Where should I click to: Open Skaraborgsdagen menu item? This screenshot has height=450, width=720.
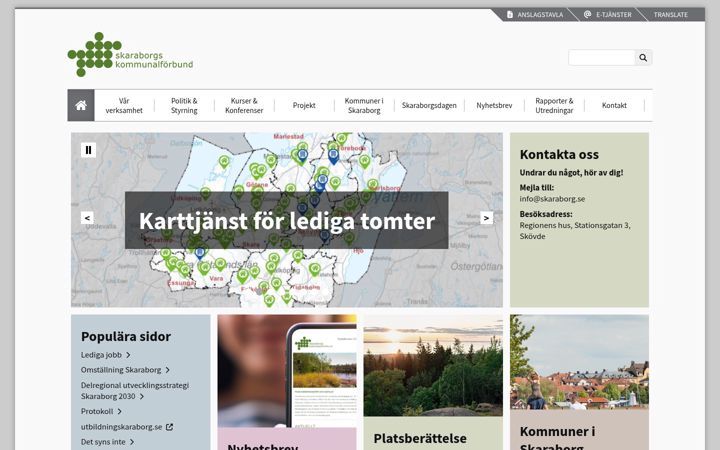(429, 106)
